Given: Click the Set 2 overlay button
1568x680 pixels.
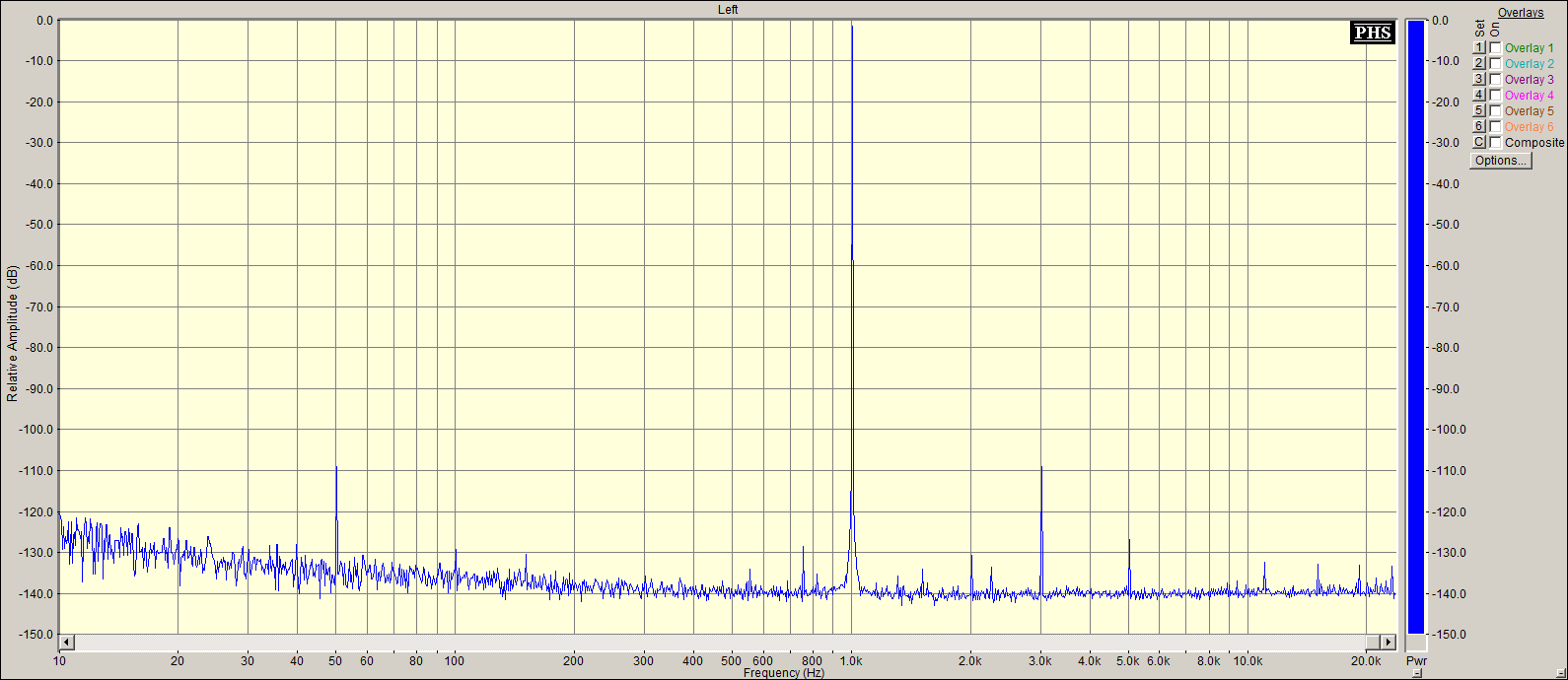Looking at the screenshot, I should (x=1478, y=63).
